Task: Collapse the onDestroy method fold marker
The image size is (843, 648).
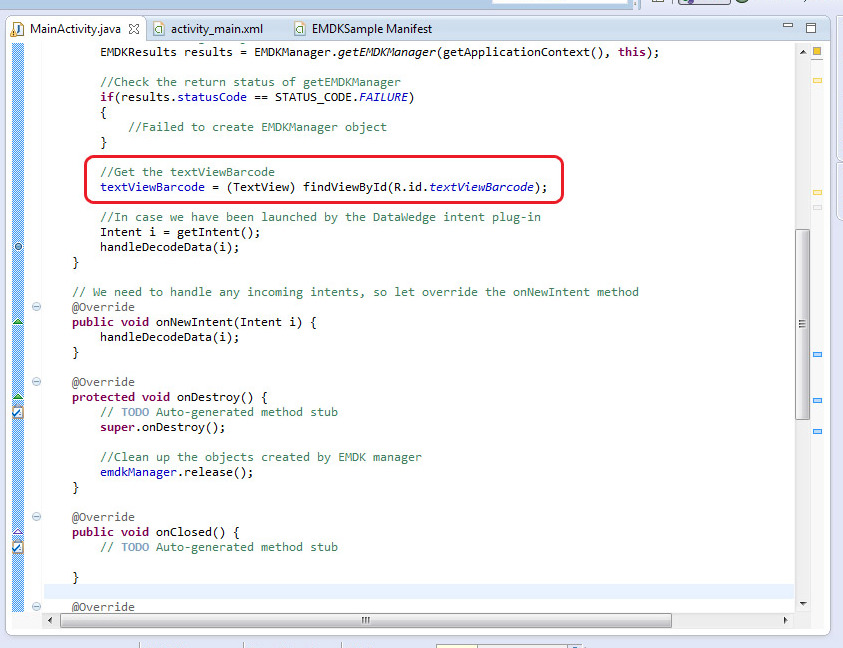Action: click(x=37, y=382)
